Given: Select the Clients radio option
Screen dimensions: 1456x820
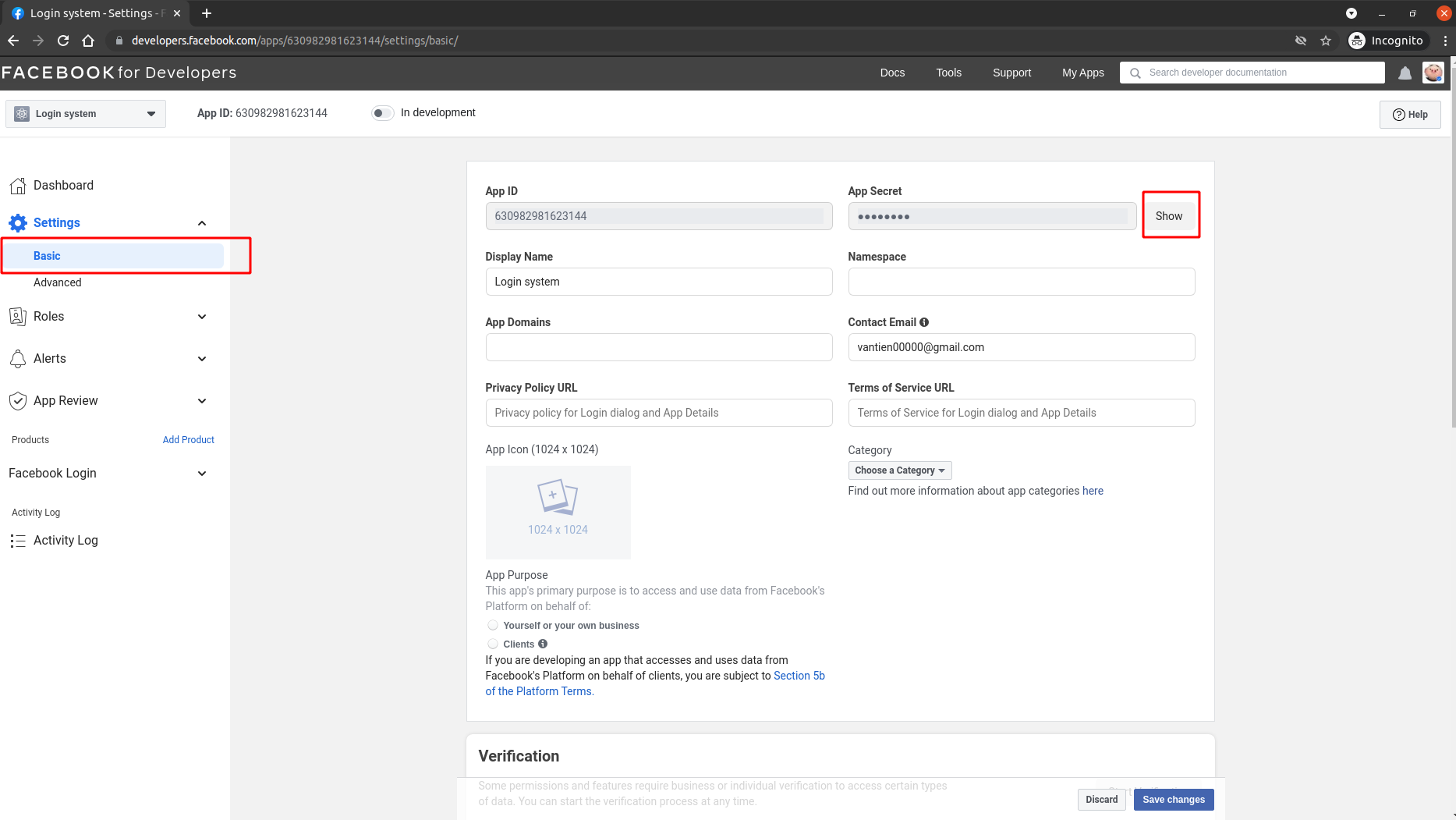Looking at the screenshot, I should [493, 644].
